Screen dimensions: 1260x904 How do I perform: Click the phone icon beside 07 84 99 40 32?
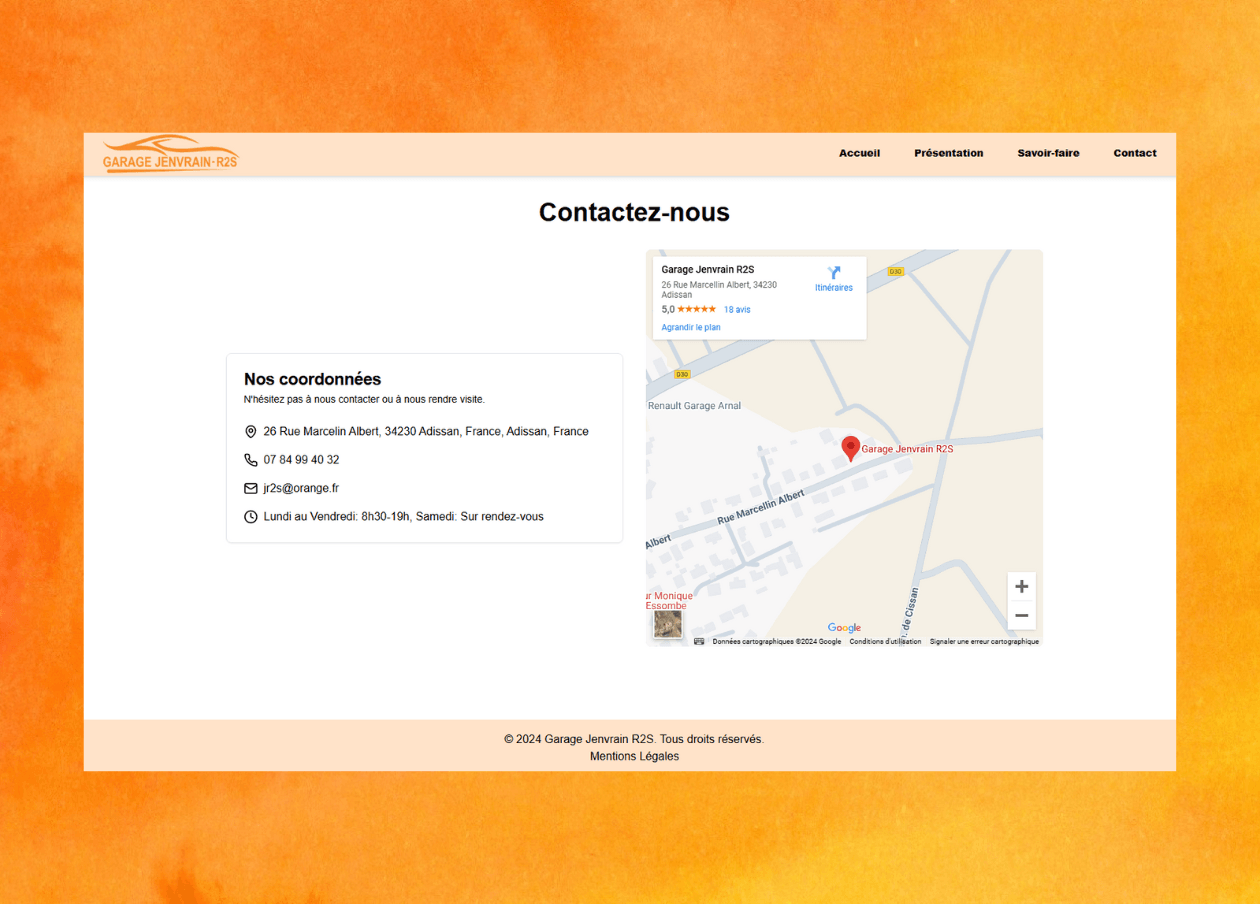click(251, 460)
